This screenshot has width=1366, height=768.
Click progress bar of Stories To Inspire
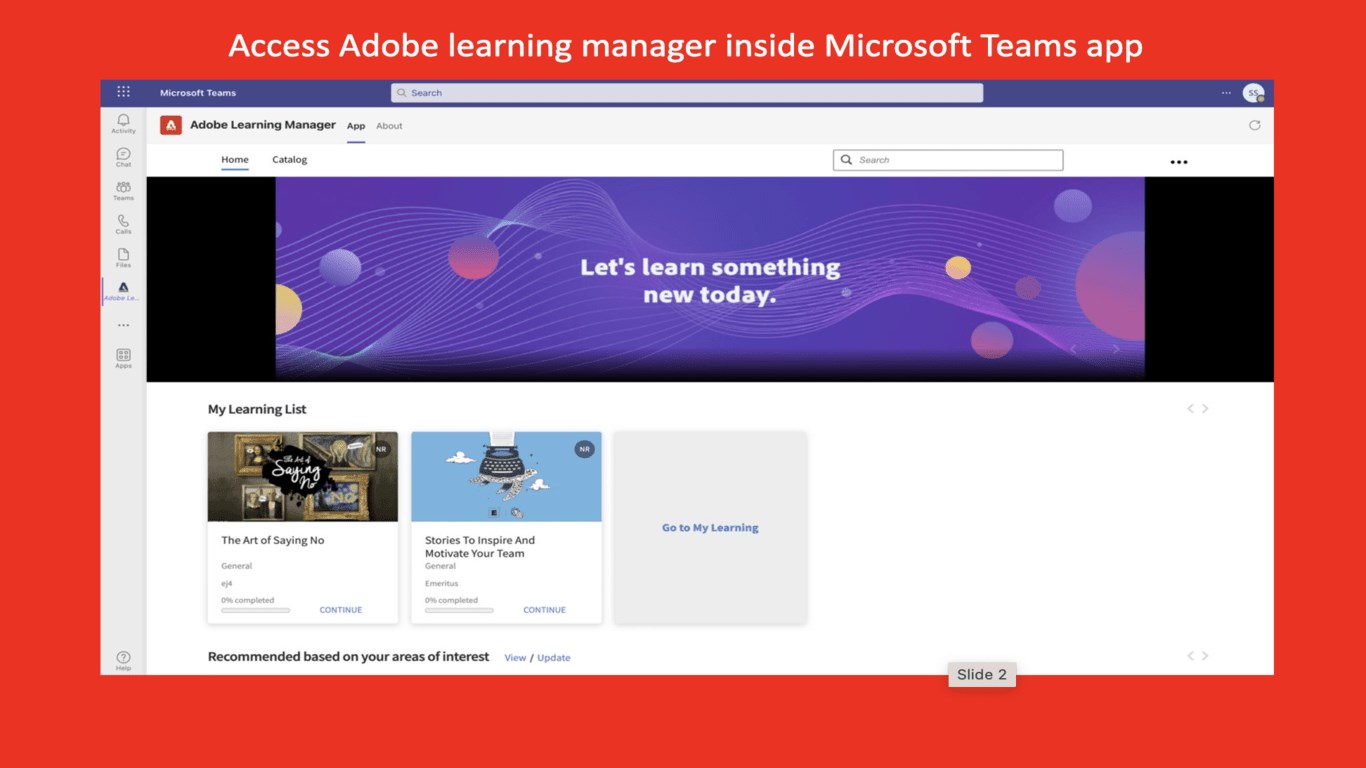459,610
